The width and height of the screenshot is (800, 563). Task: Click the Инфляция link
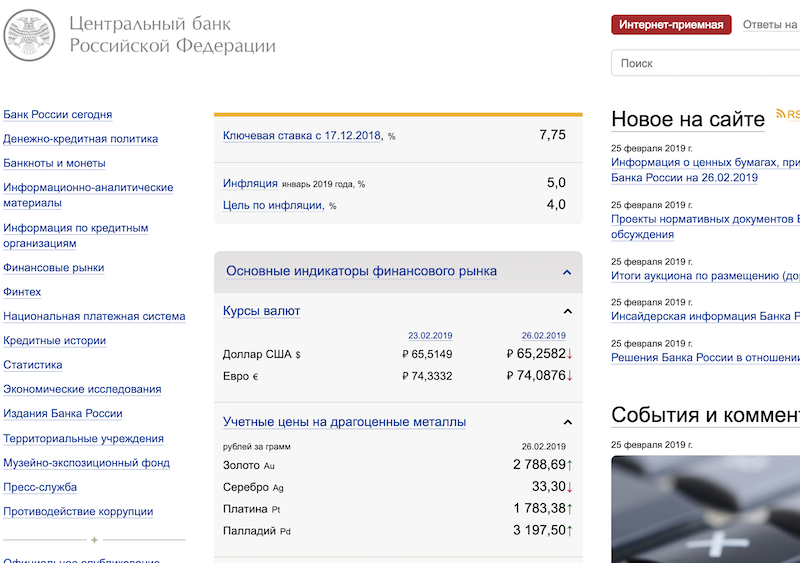coord(250,183)
